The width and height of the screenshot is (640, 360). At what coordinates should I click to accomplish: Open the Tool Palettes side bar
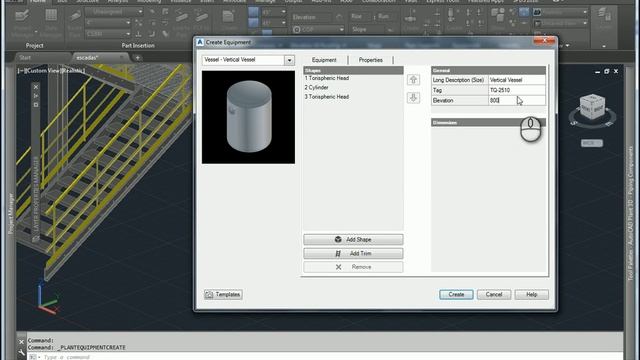[x=631, y=213]
